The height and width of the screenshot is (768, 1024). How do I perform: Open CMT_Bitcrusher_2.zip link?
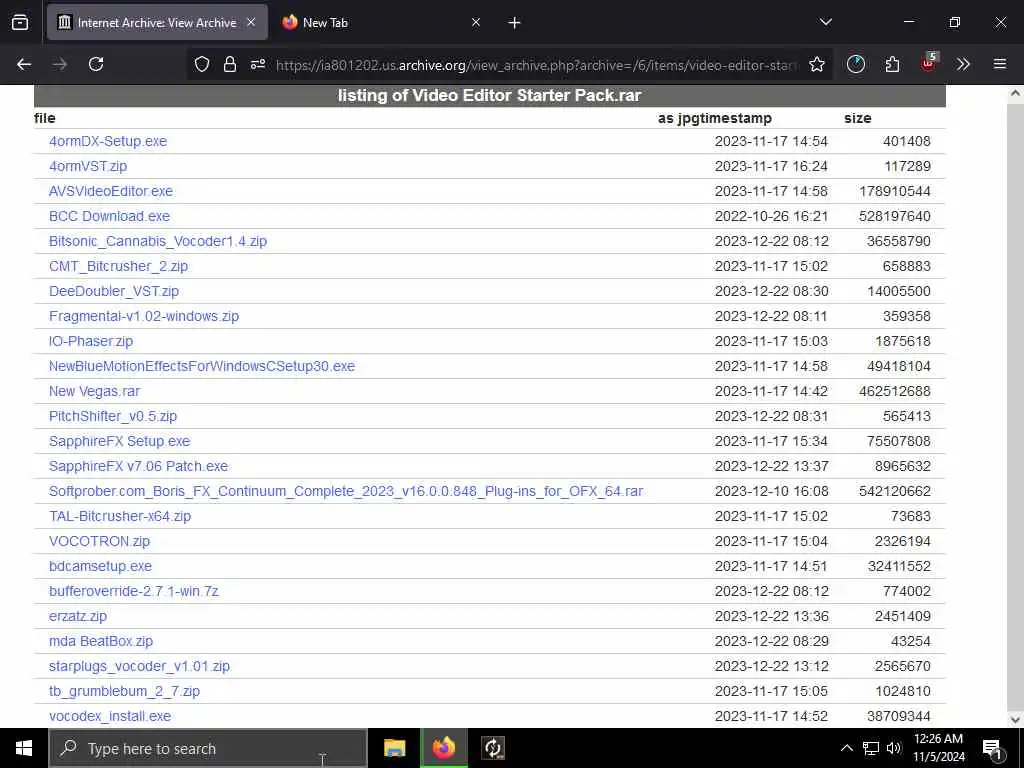coord(118,266)
